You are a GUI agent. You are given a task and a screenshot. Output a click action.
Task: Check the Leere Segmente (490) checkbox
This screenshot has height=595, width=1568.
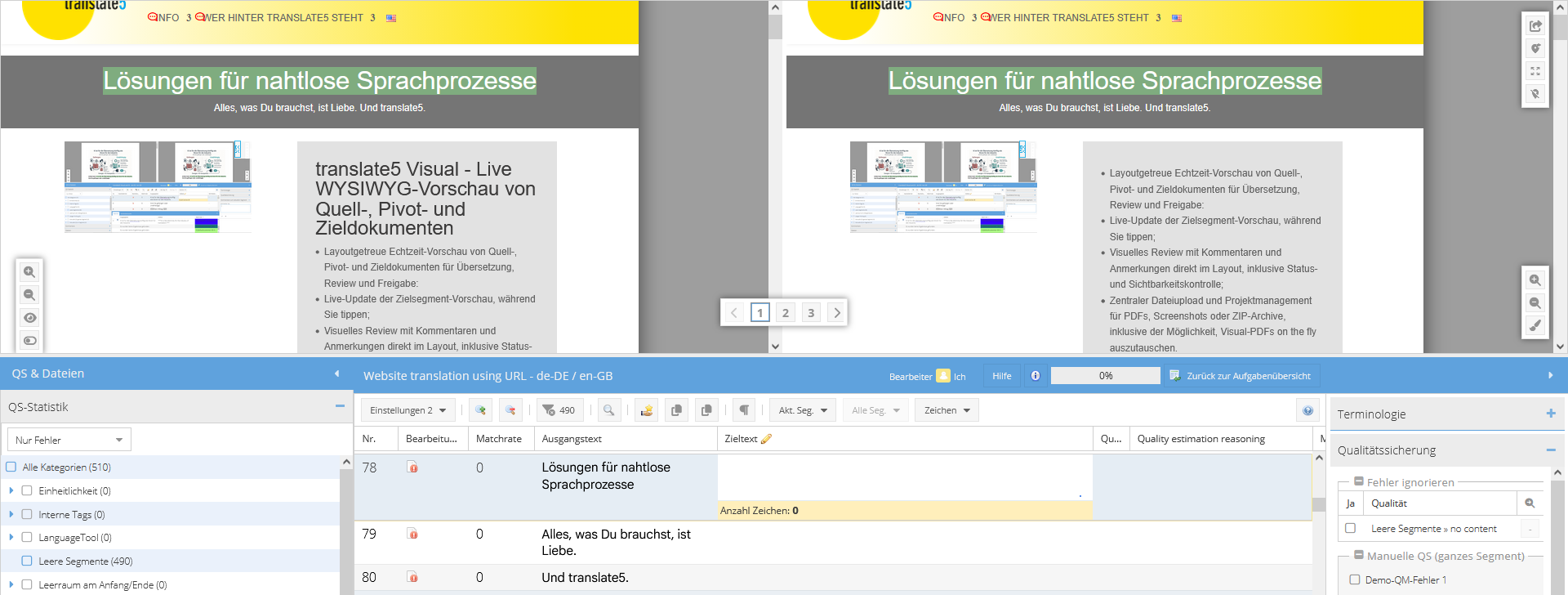pyautogui.click(x=27, y=561)
